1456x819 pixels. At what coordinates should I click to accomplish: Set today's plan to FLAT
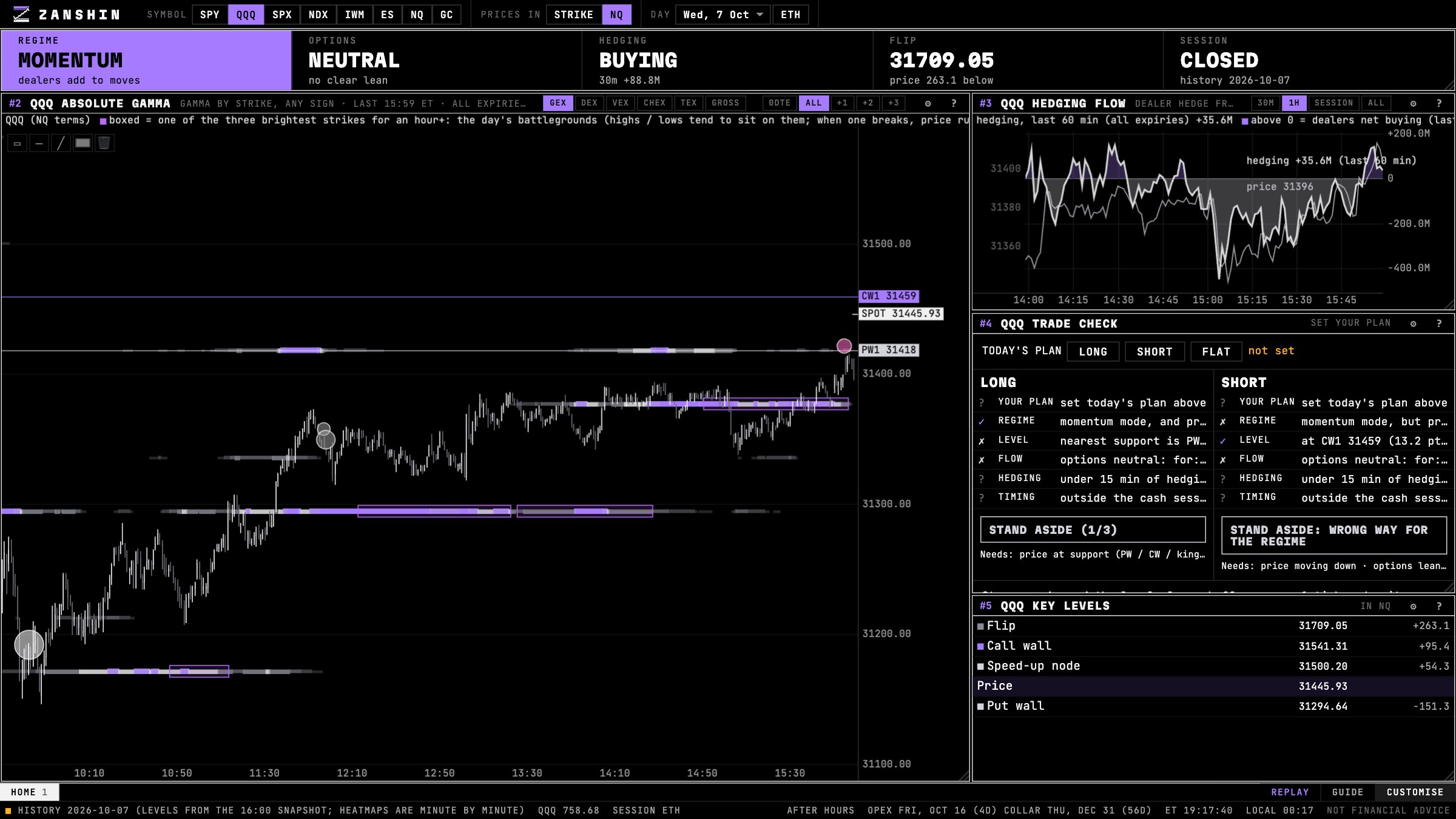pos(1216,351)
